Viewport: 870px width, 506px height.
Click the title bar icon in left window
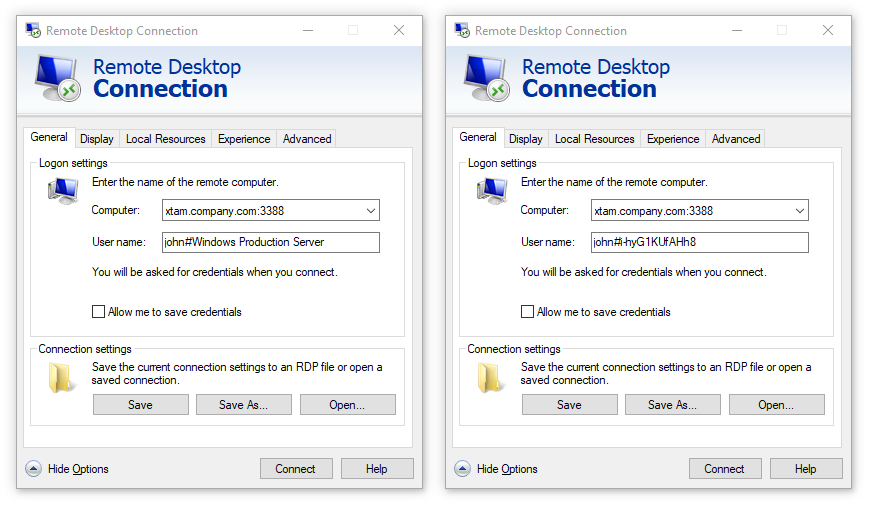[x=33, y=31]
